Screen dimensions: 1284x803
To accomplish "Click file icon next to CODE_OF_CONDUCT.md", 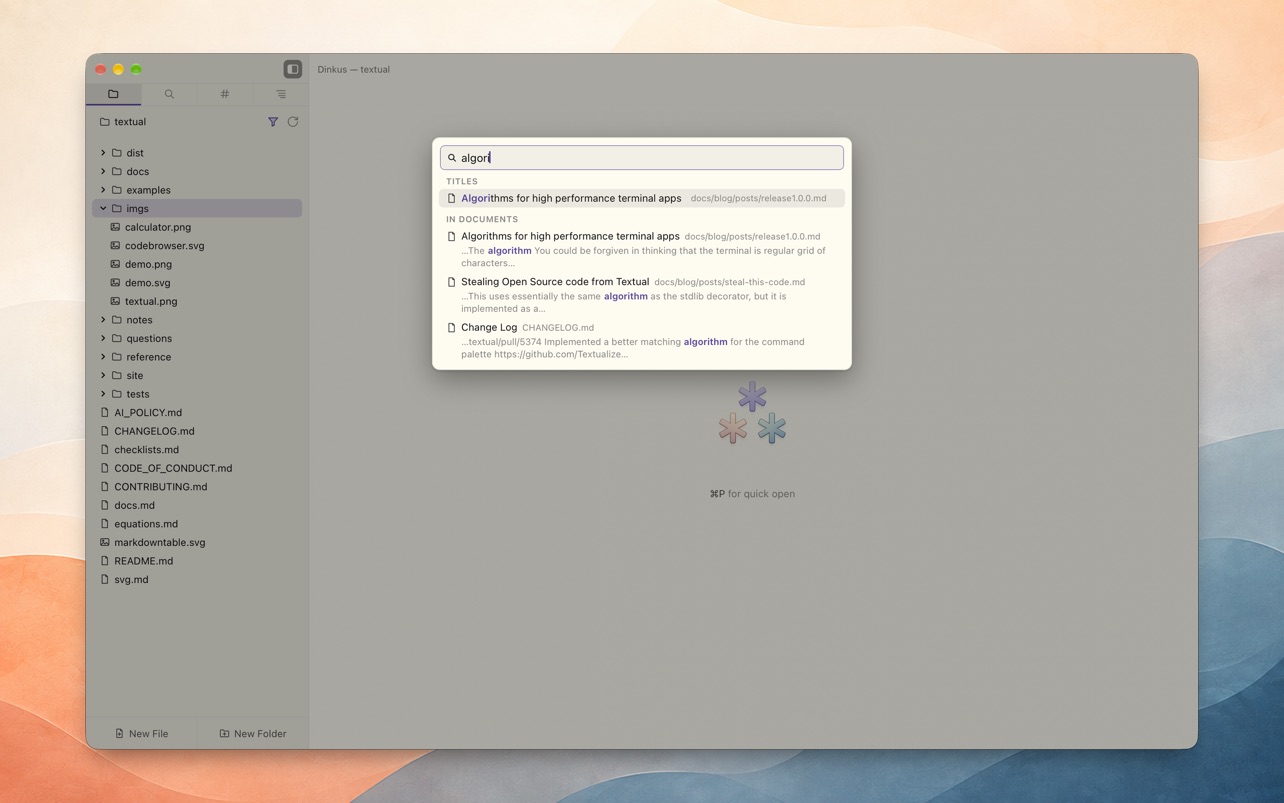I will (104, 468).
